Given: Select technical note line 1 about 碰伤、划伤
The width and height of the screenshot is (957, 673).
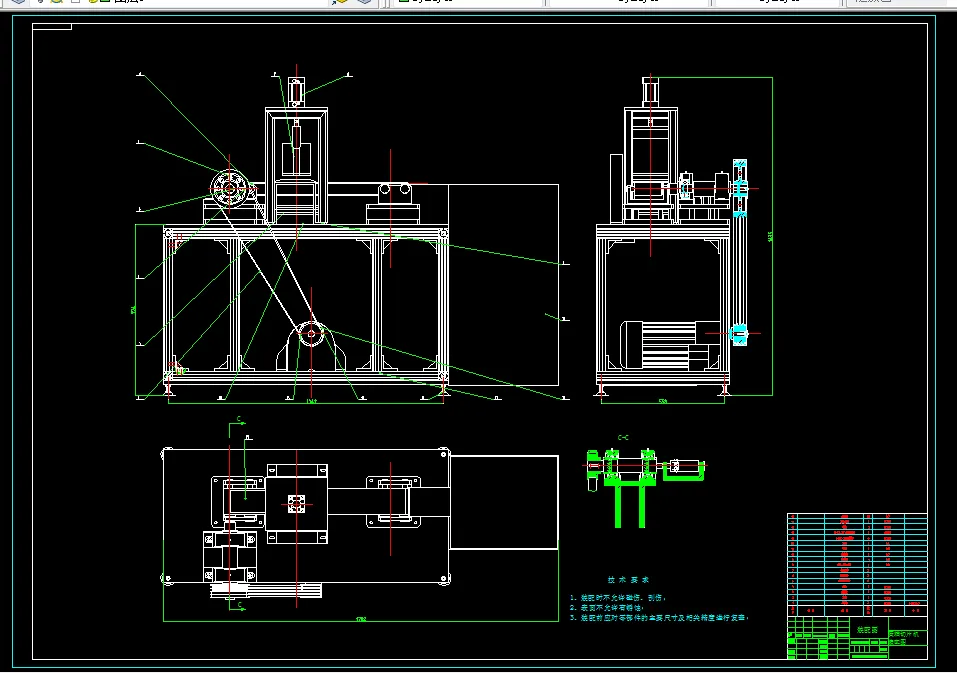Looking at the screenshot, I should click(x=618, y=598).
